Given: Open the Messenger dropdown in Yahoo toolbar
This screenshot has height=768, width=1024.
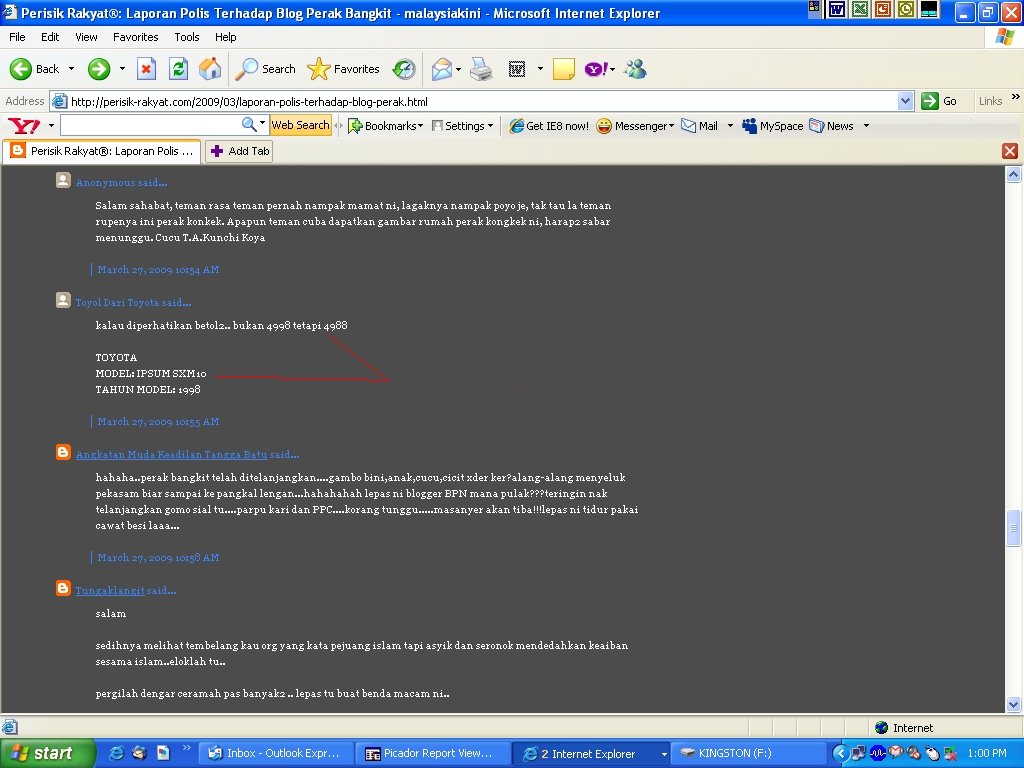Looking at the screenshot, I should pos(671,126).
